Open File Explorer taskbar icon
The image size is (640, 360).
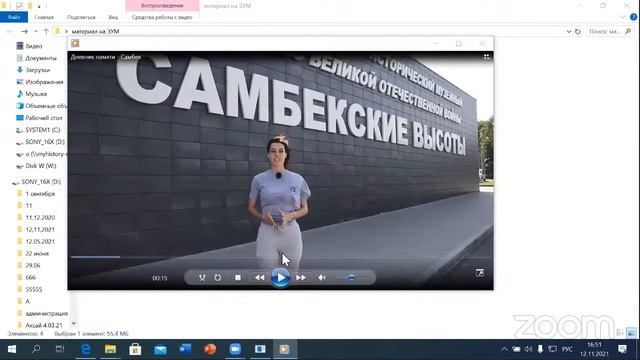(x=110, y=349)
